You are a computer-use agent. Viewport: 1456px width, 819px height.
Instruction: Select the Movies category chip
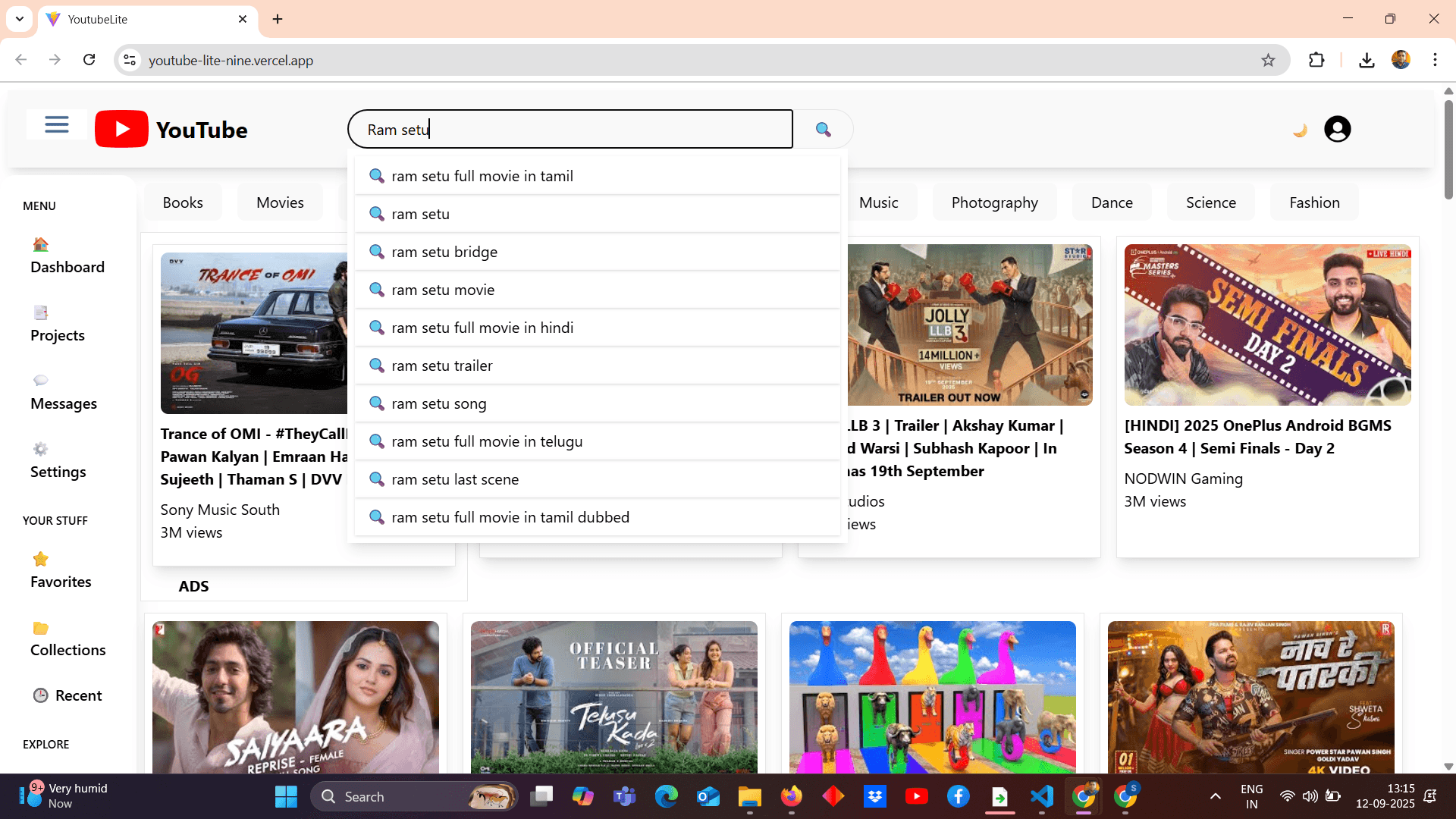coord(280,202)
